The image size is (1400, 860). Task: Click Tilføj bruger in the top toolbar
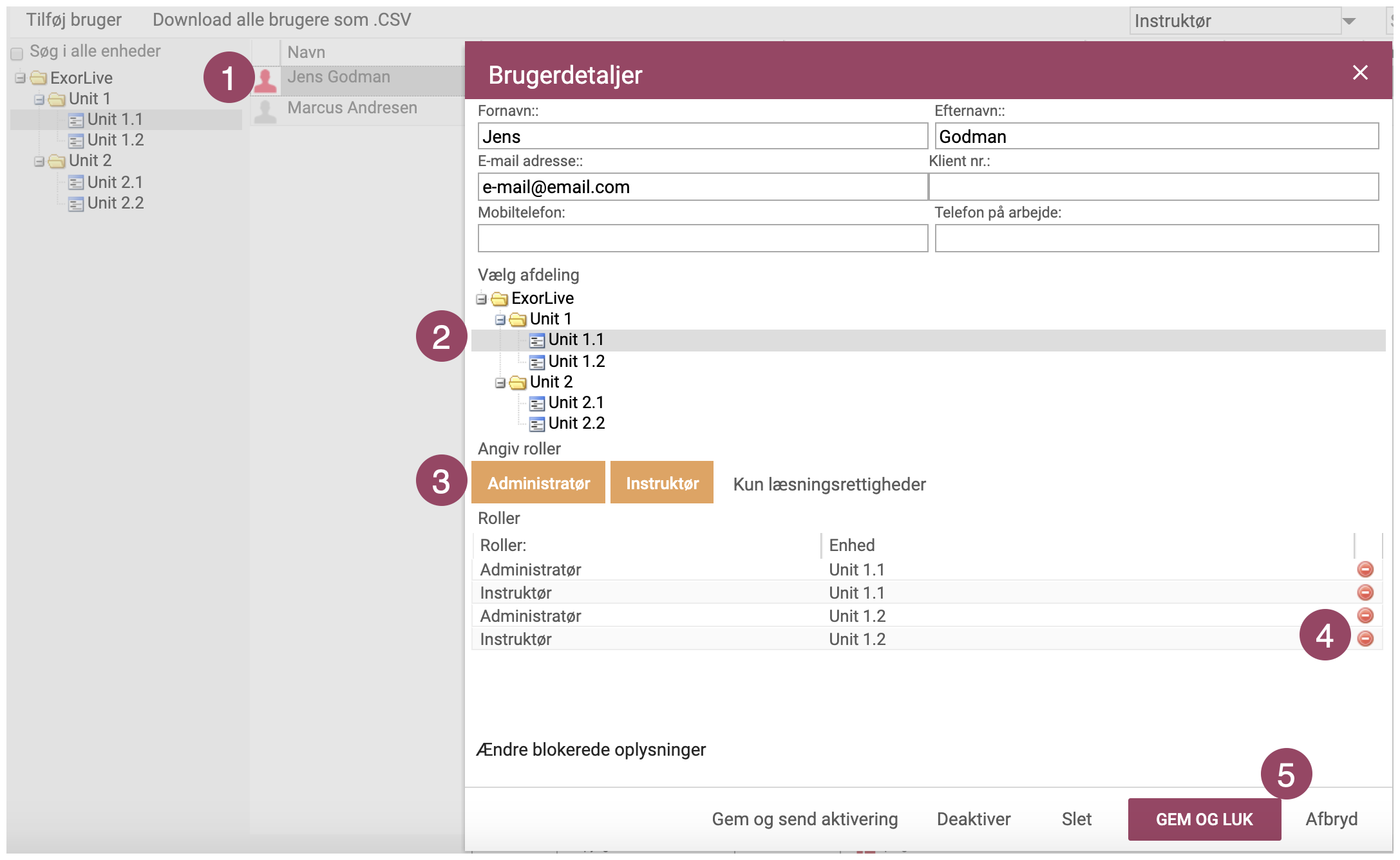[x=73, y=20]
